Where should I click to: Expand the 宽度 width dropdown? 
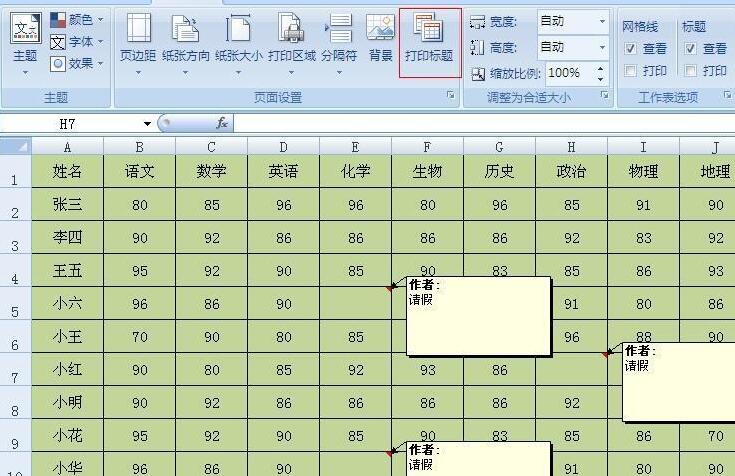602,21
